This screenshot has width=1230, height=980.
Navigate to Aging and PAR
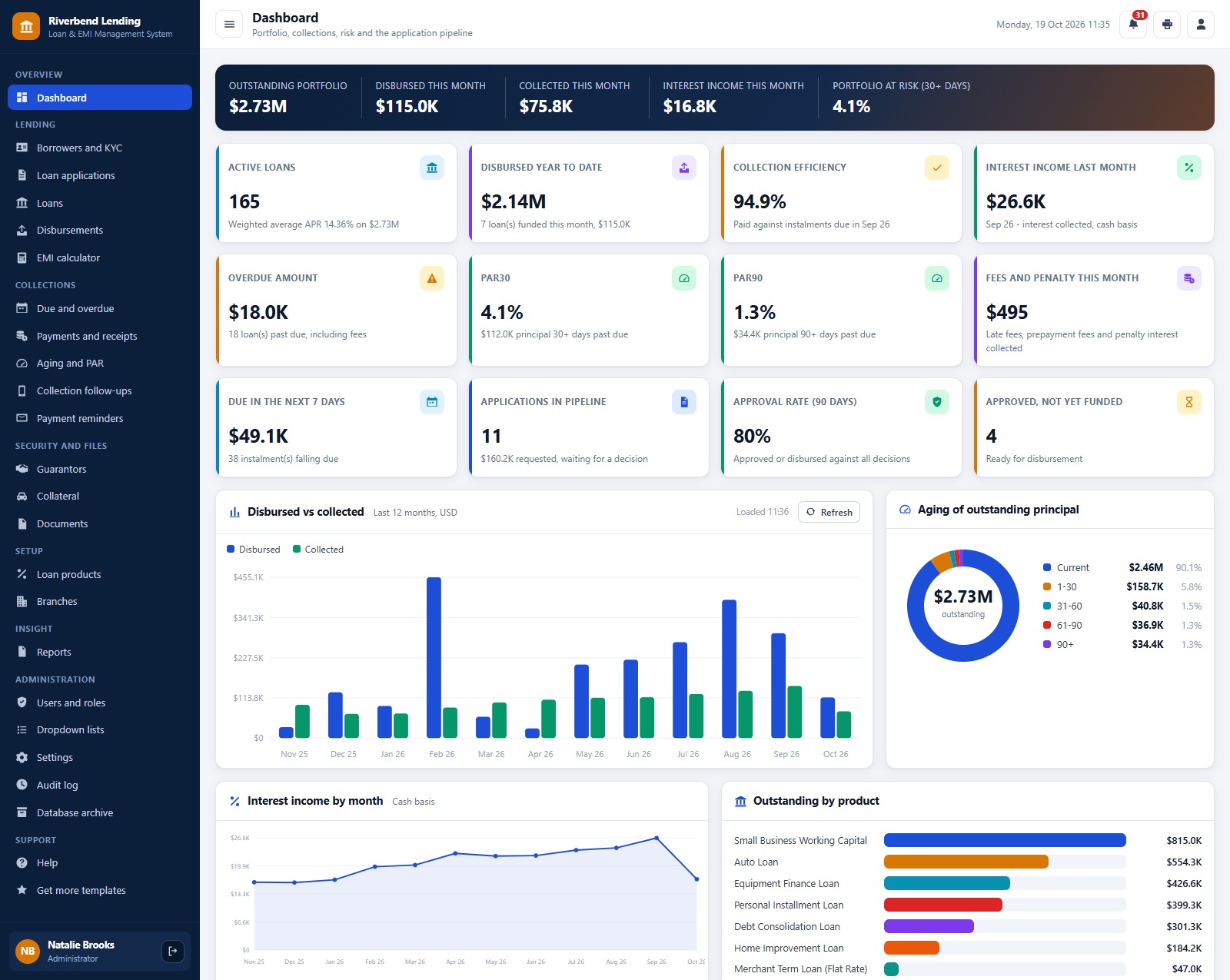click(100, 363)
